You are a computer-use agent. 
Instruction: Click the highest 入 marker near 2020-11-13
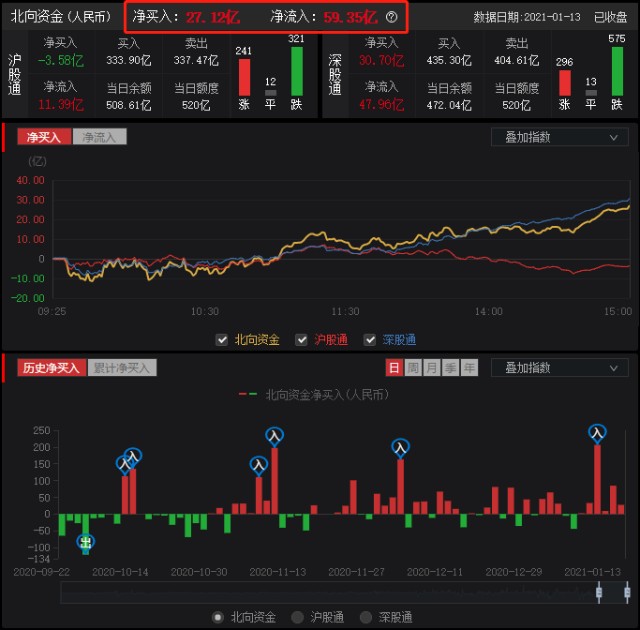274,437
